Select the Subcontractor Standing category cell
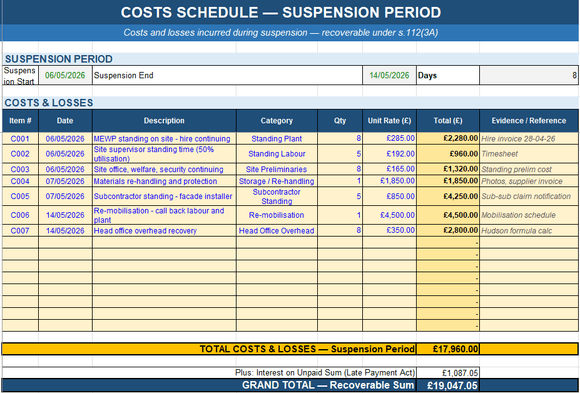This screenshot has width=580, height=393. point(277,196)
